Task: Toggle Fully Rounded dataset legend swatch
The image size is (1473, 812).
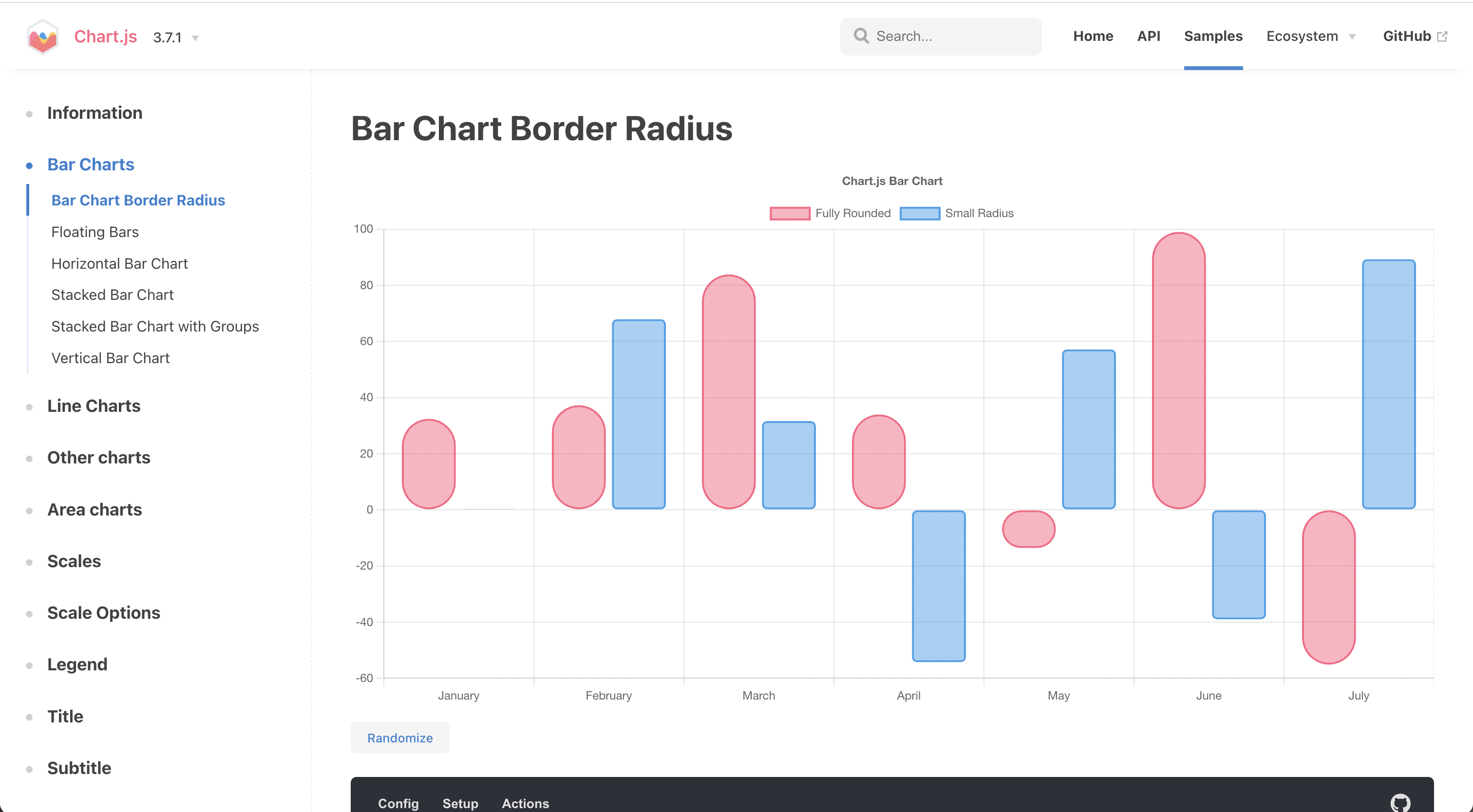Action: (790, 213)
